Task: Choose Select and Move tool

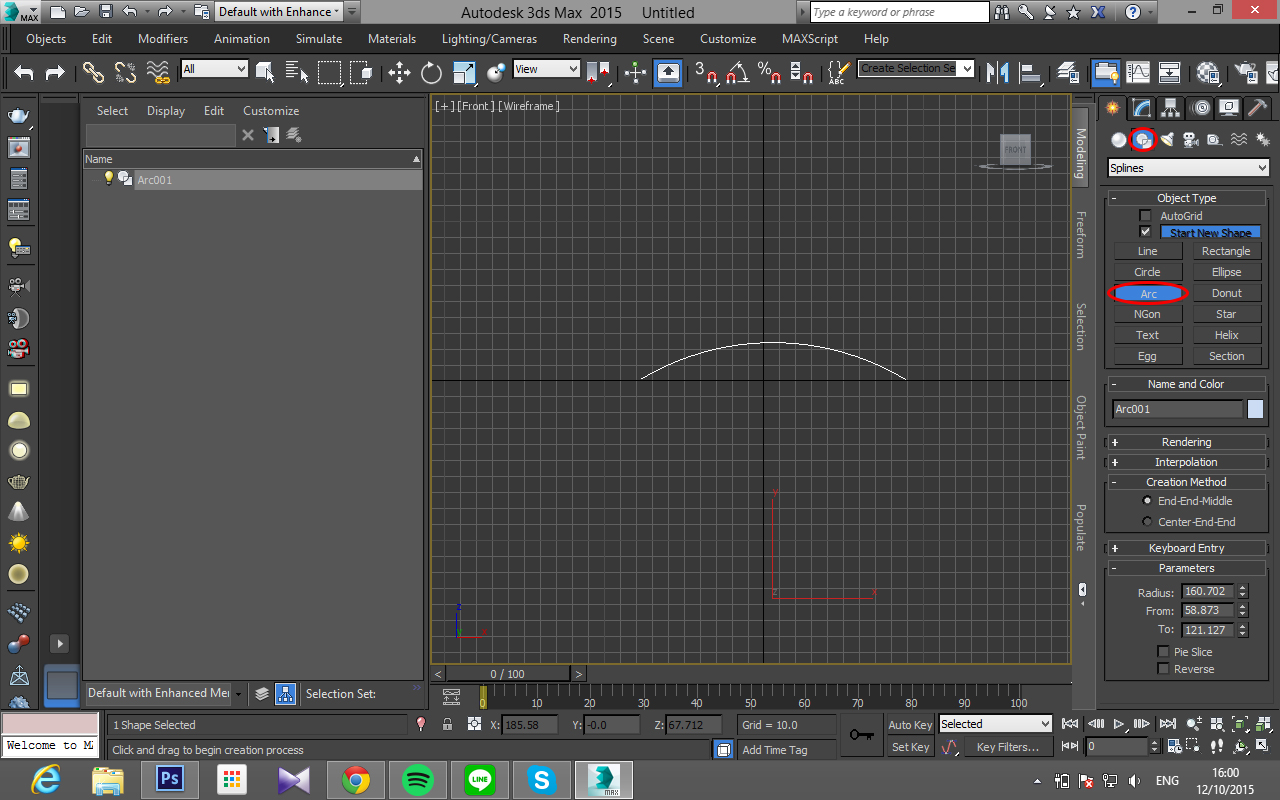Action: point(400,72)
